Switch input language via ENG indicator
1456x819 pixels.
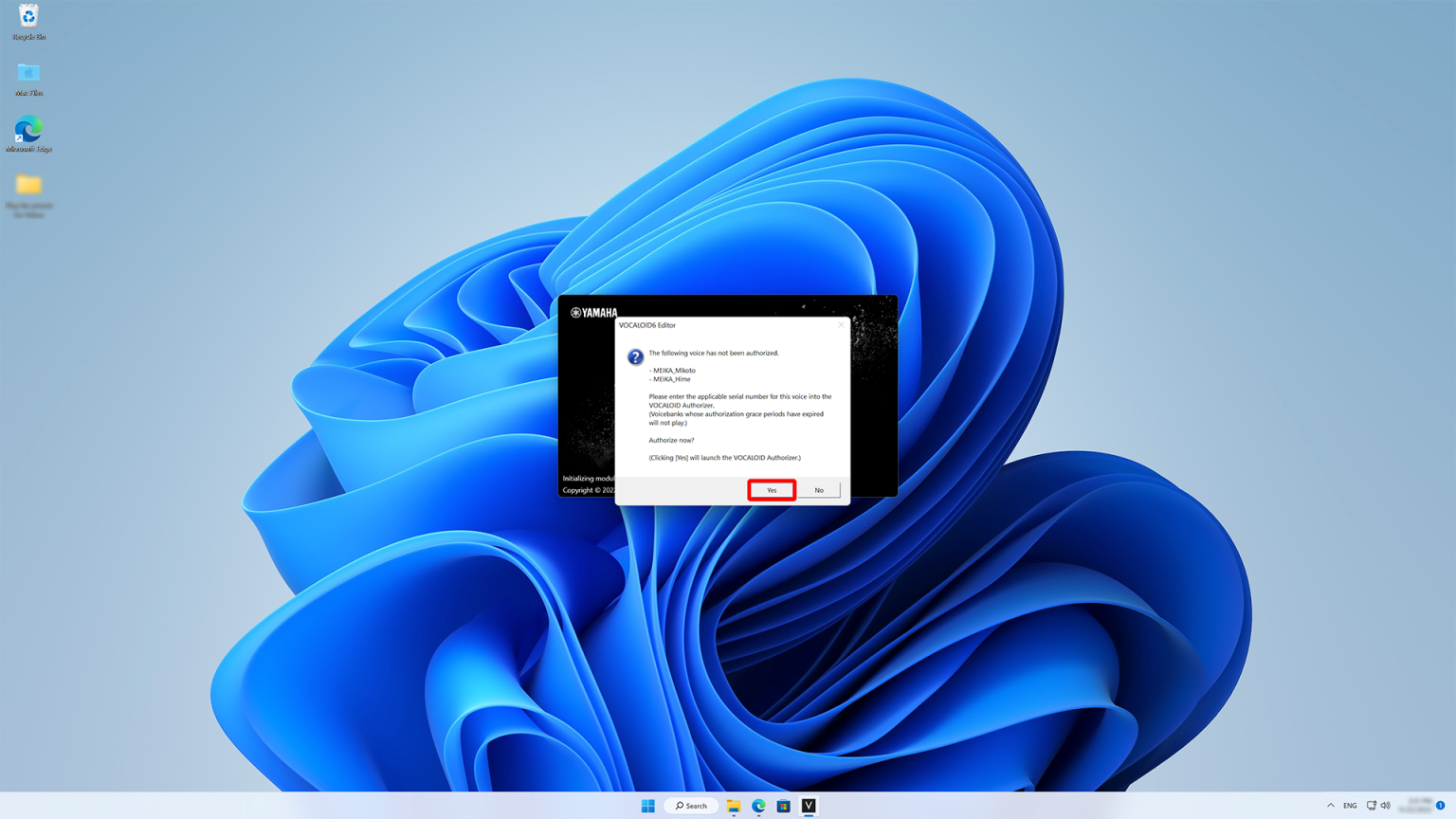tap(1350, 806)
